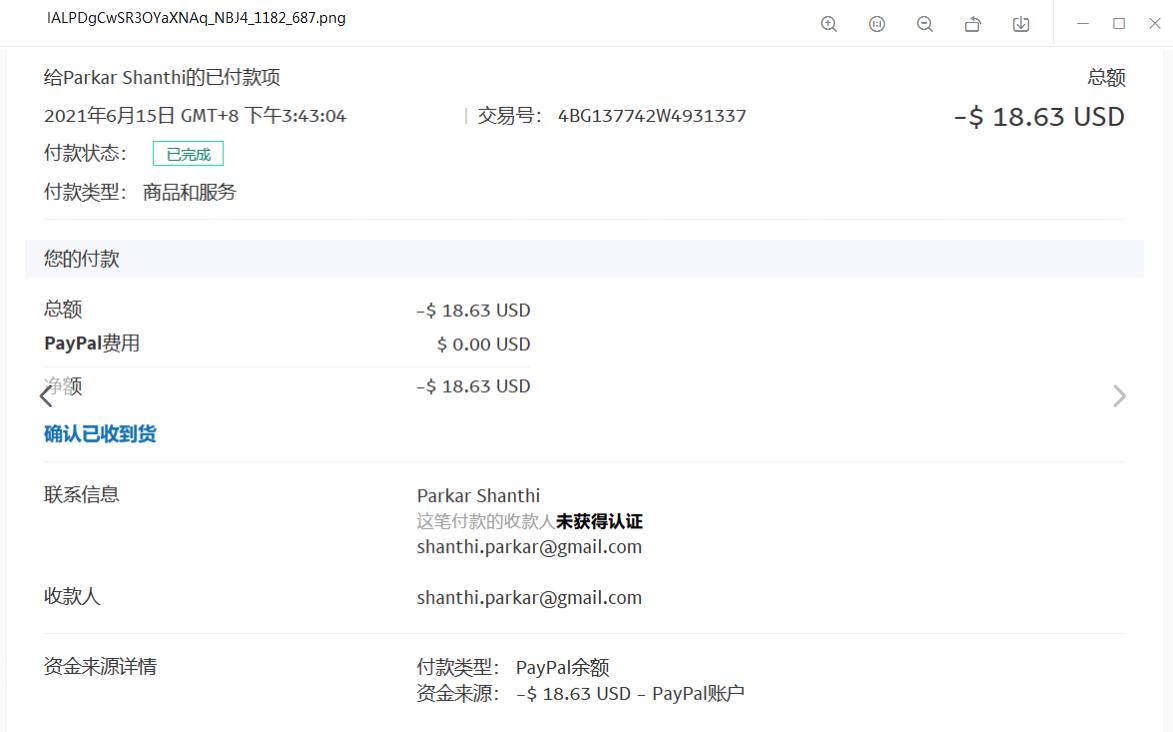
Task: Click the email under 收款人
Action: pyautogui.click(x=529, y=598)
